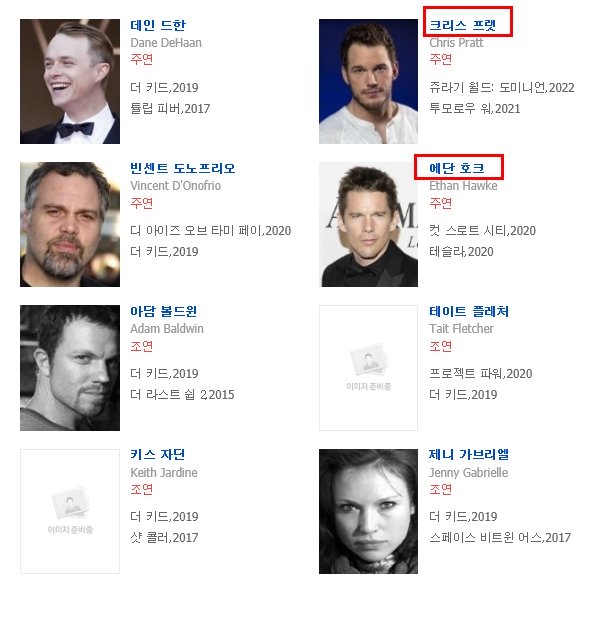Open the film 스페이스 비트윈 어스,2017
Screen dimensions: 599x626
tap(500, 537)
